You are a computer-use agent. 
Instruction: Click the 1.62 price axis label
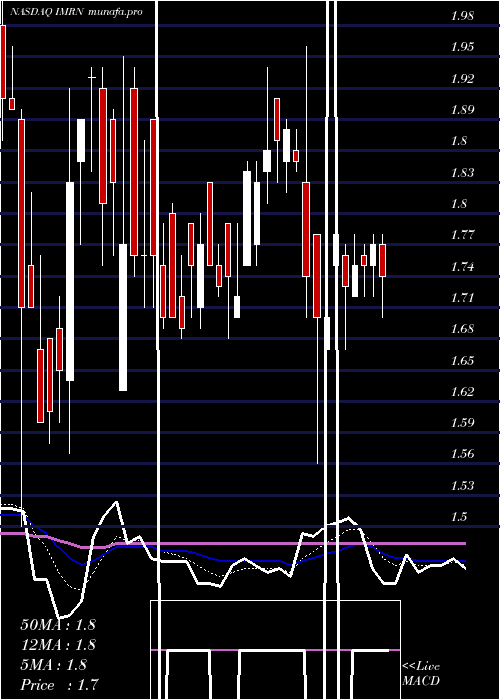(x=462, y=392)
